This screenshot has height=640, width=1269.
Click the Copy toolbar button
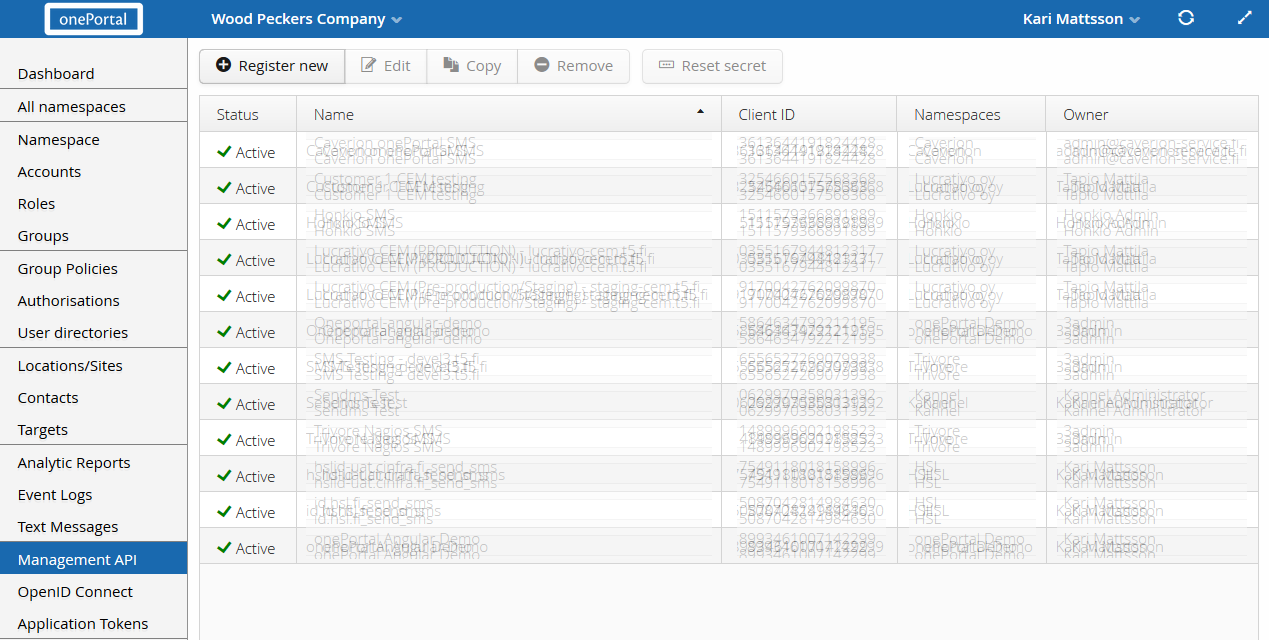pos(471,66)
